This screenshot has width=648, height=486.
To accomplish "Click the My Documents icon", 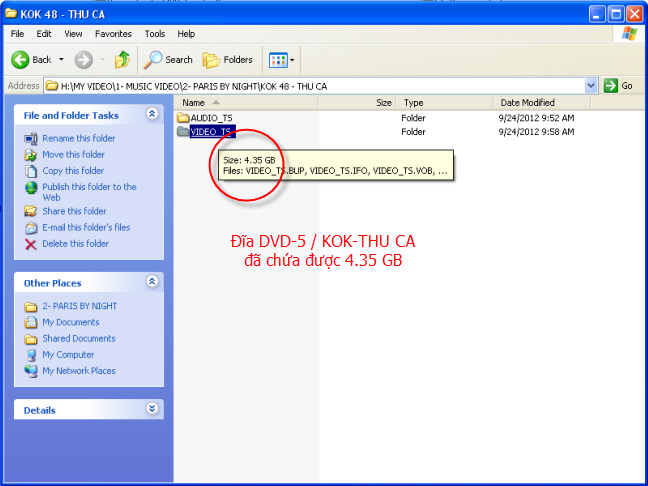I will 31,322.
